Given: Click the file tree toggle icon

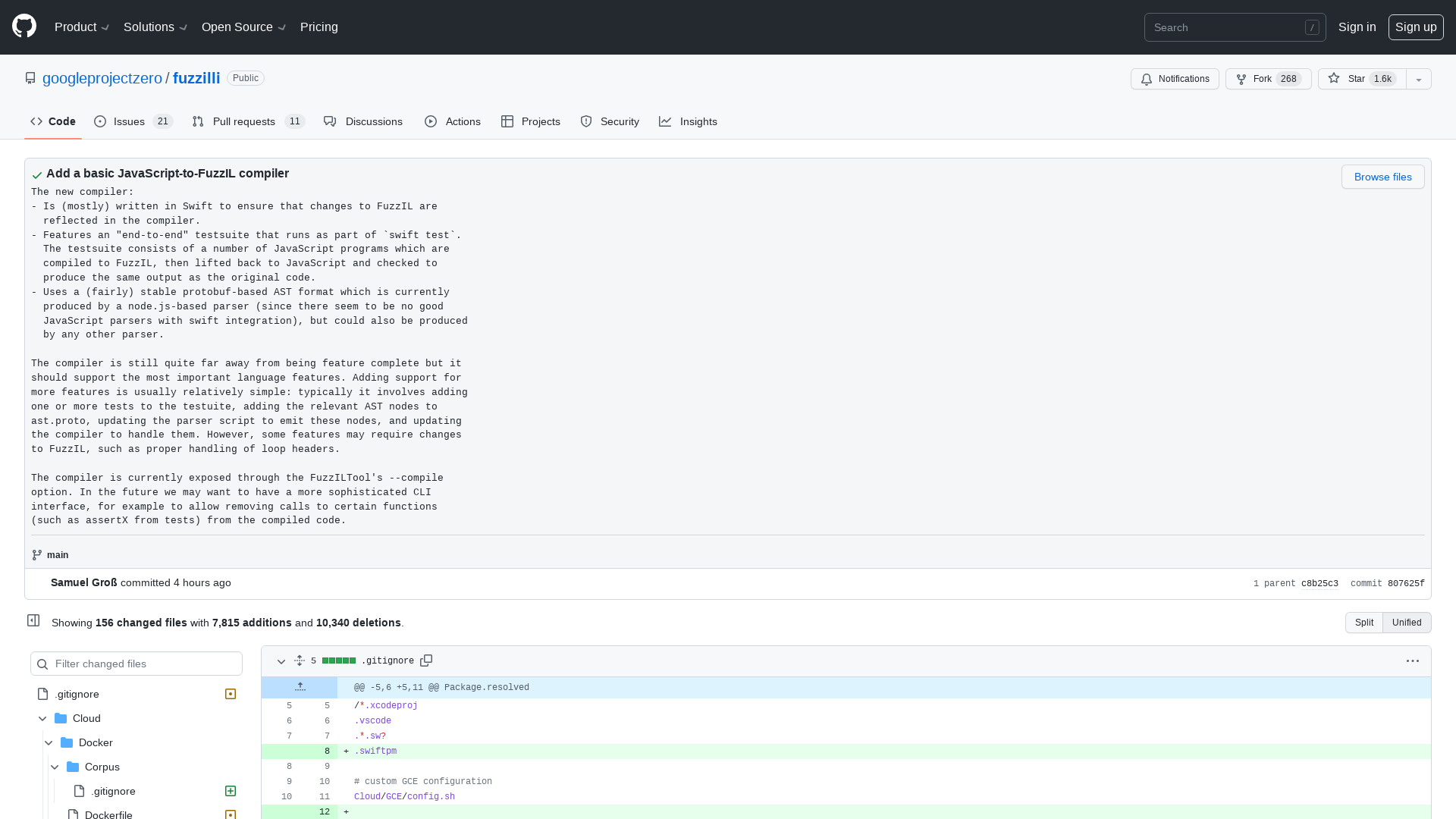Looking at the screenshot, I should (x=33, y=620).
